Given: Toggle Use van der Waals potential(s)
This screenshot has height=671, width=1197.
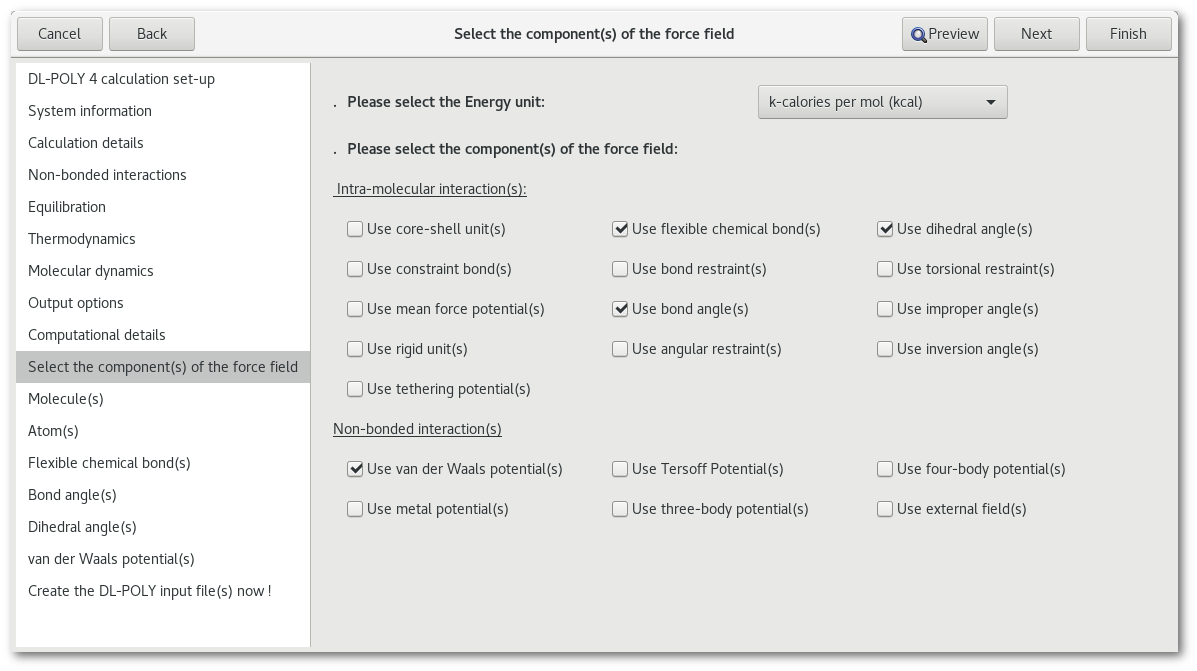Looking at the screenshot, I should click(x=355, y=469).
